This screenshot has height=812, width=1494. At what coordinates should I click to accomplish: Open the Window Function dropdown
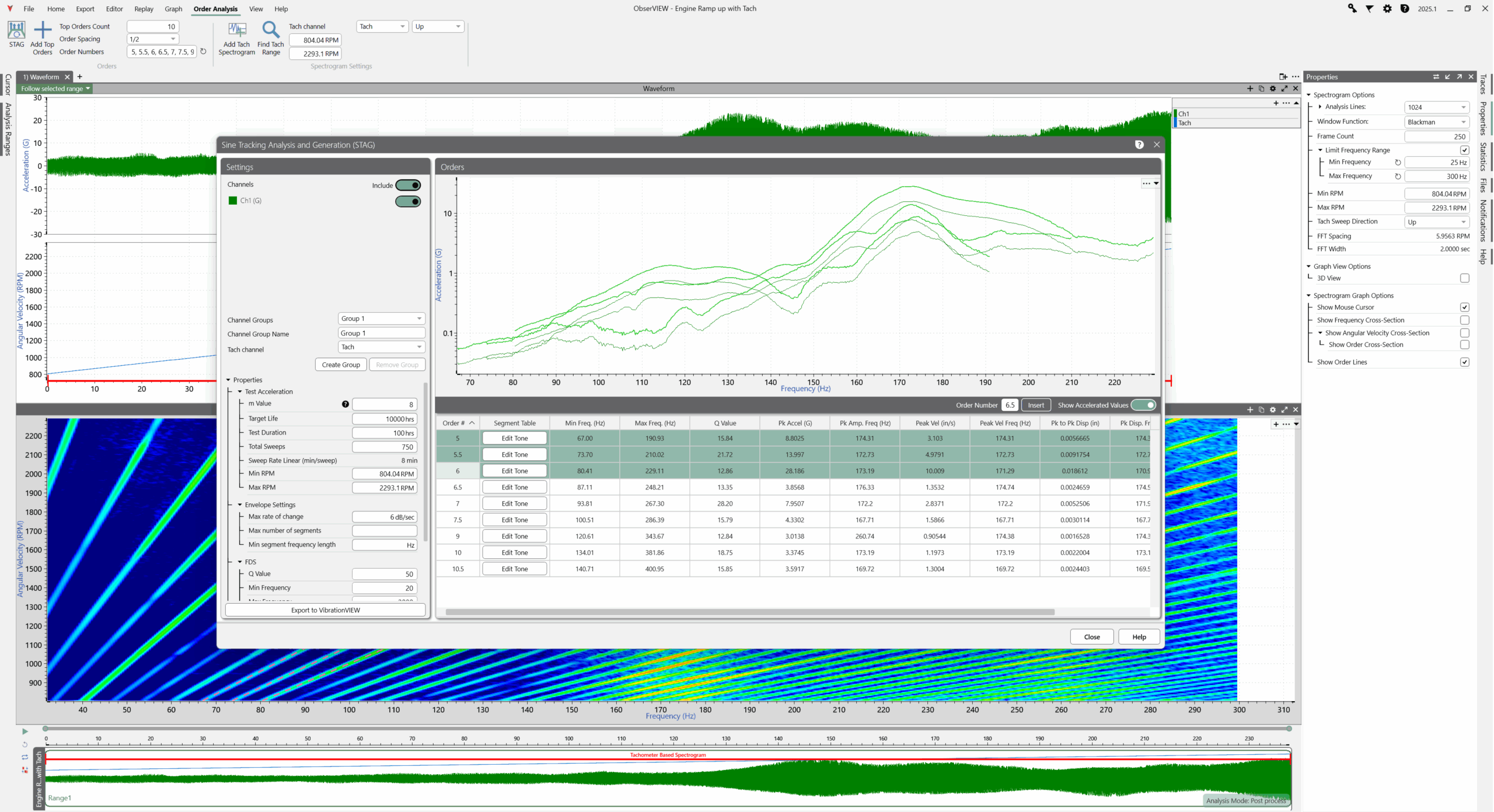[1436, 122]
